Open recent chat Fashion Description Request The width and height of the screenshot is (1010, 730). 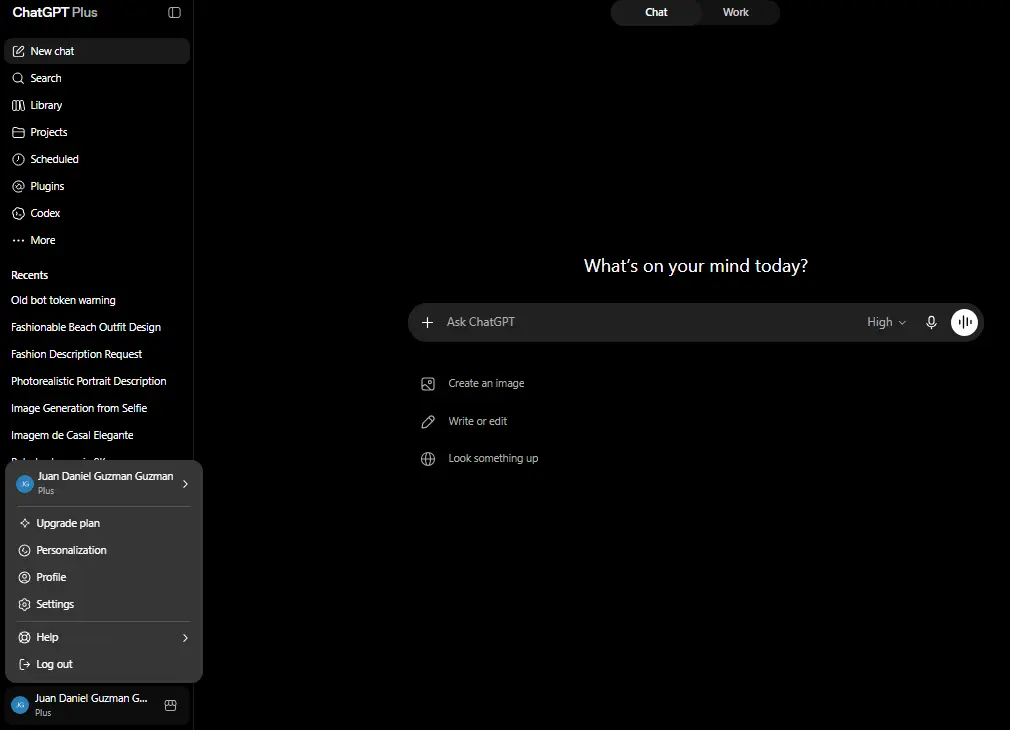[x=76, y=354]
